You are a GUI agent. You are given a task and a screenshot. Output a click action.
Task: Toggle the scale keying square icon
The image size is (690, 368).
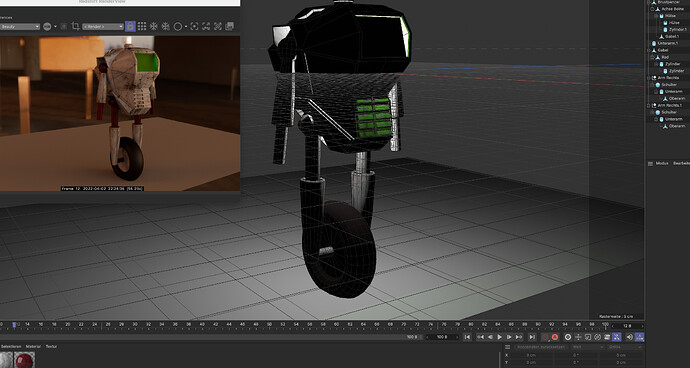[588, 337]
